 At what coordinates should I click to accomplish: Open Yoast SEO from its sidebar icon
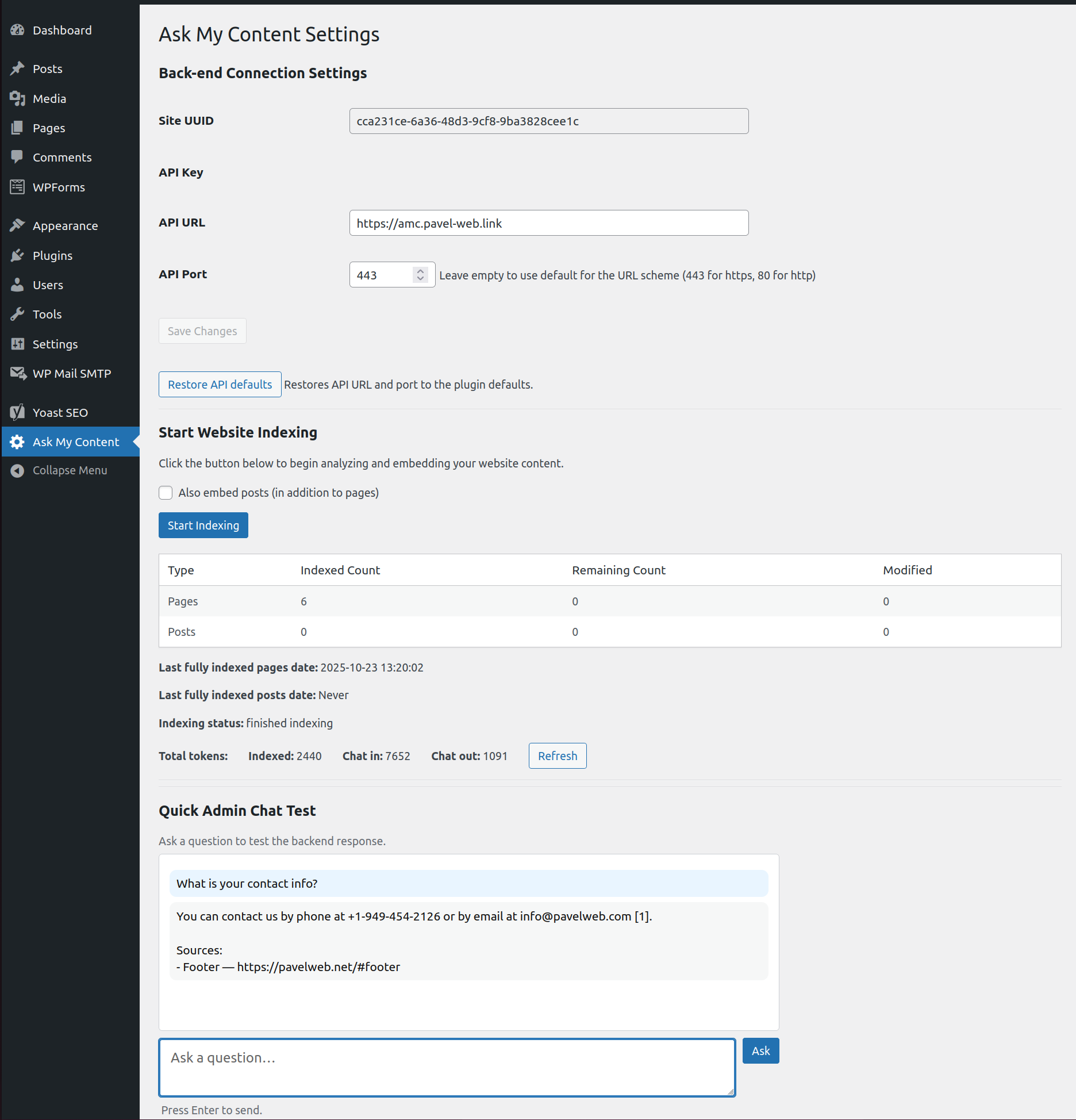[17, 412]
